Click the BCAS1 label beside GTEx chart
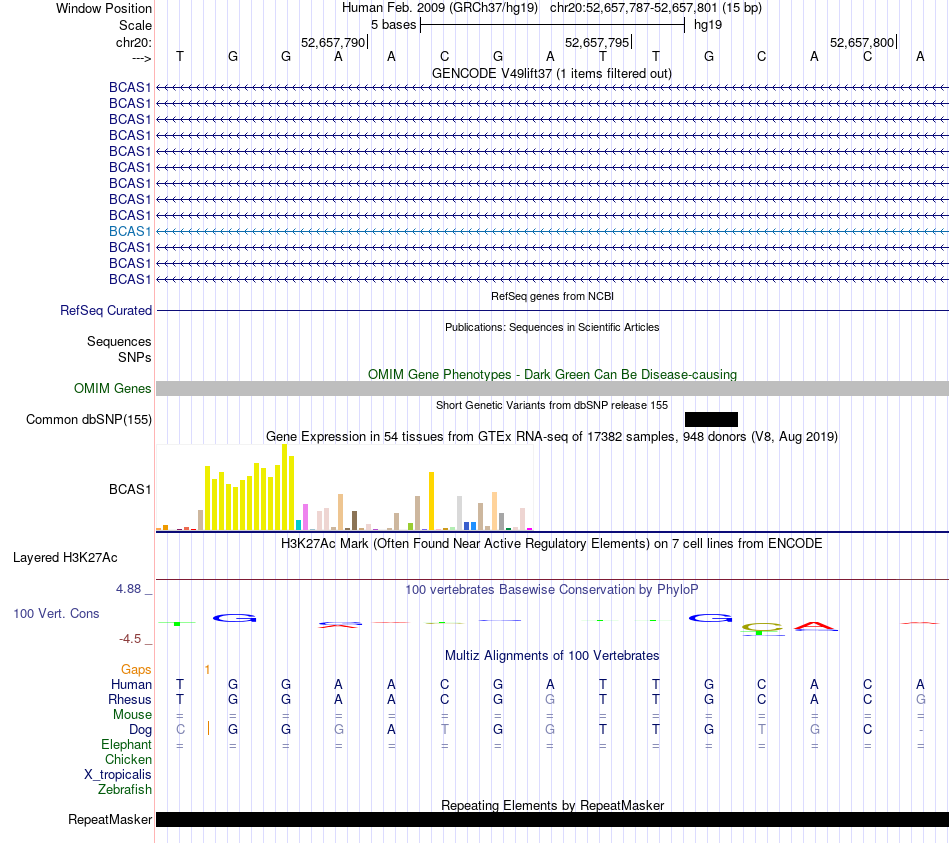The image size is (950, 843). click(130, 489)
